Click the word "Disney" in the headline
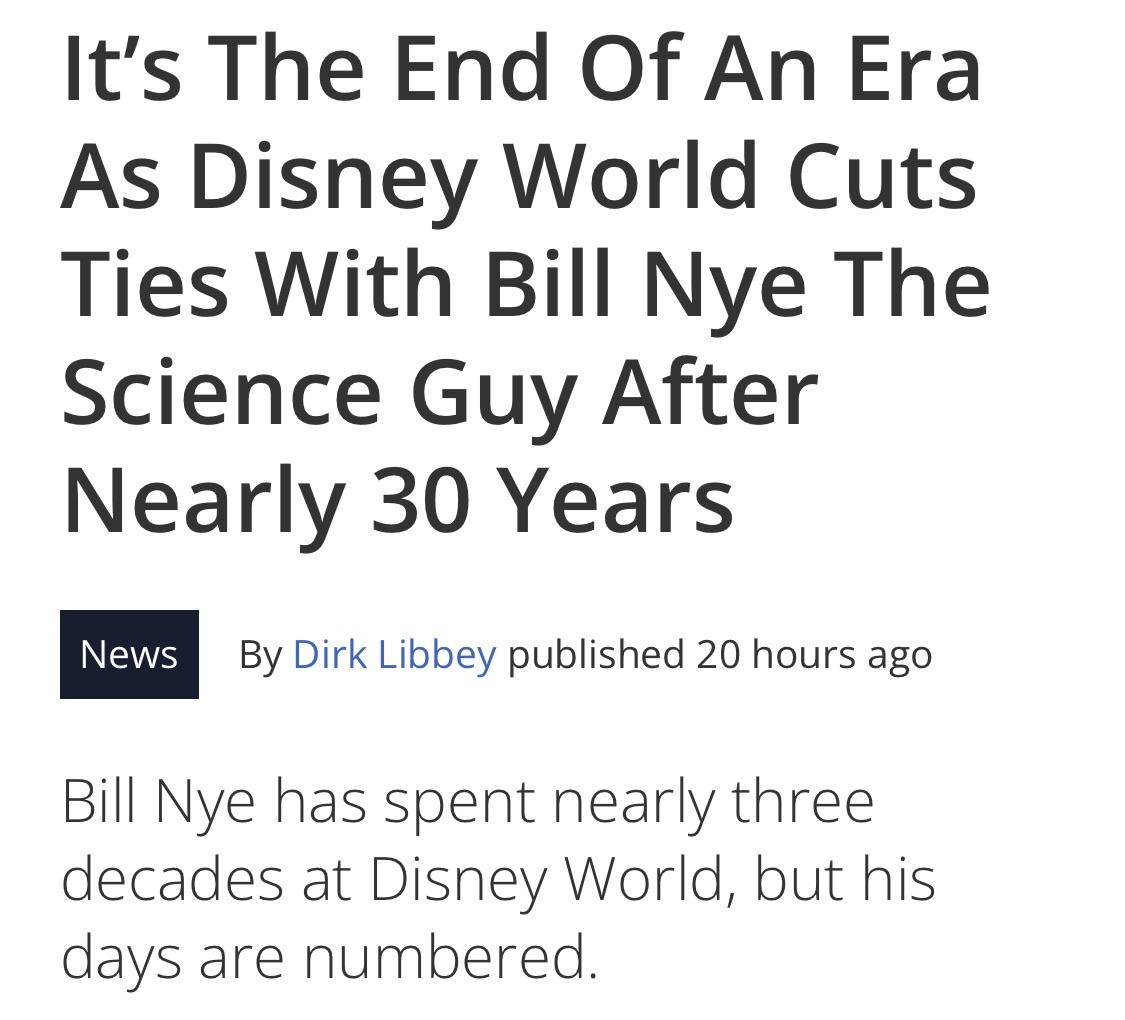Image resolution: width=1125 pixels, height=1020 pixels. tap(334, 178)
